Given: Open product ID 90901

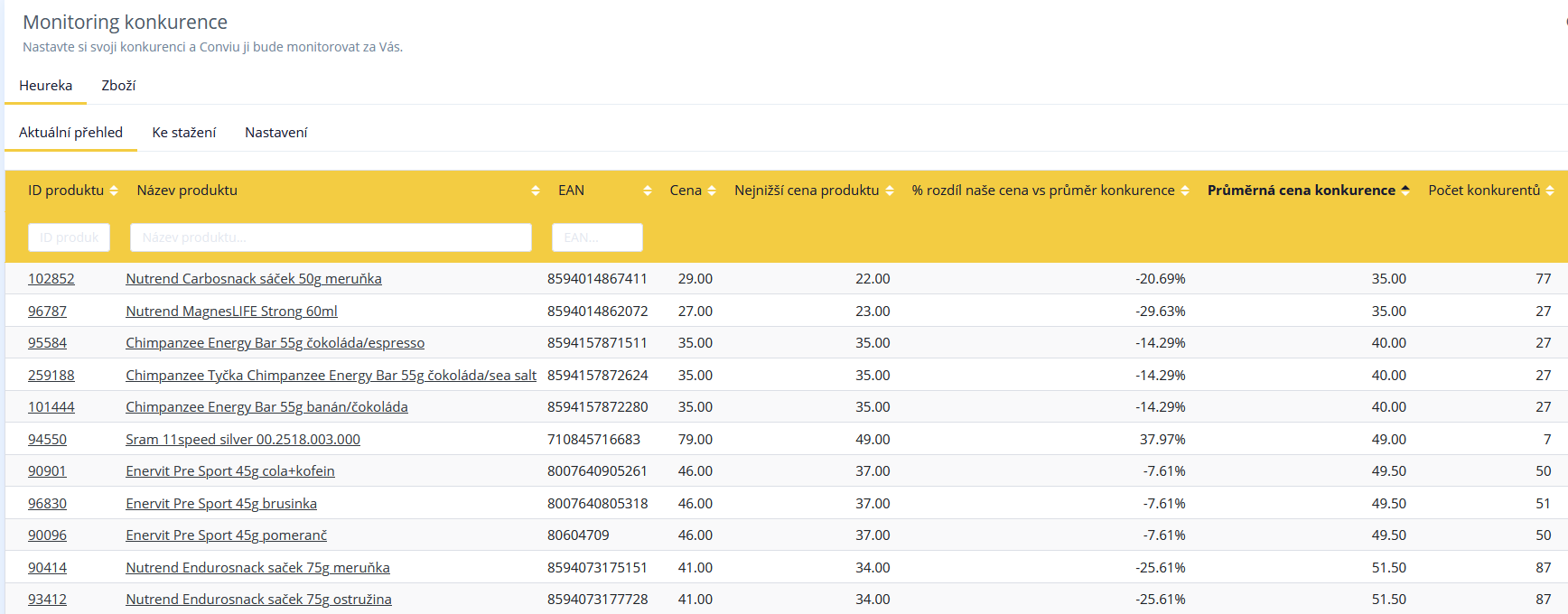Looking at the screenshot, I should 47,471.
